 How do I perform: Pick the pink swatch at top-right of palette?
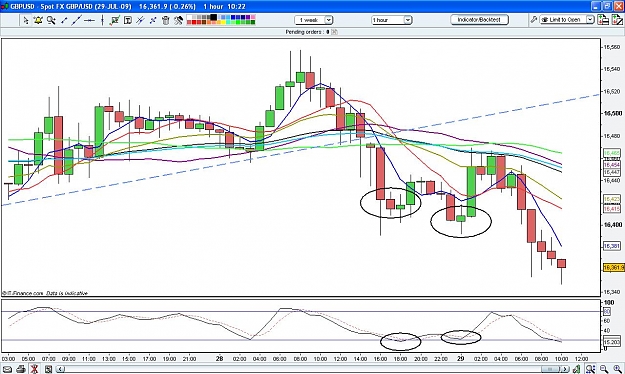(x=253, y=17)
